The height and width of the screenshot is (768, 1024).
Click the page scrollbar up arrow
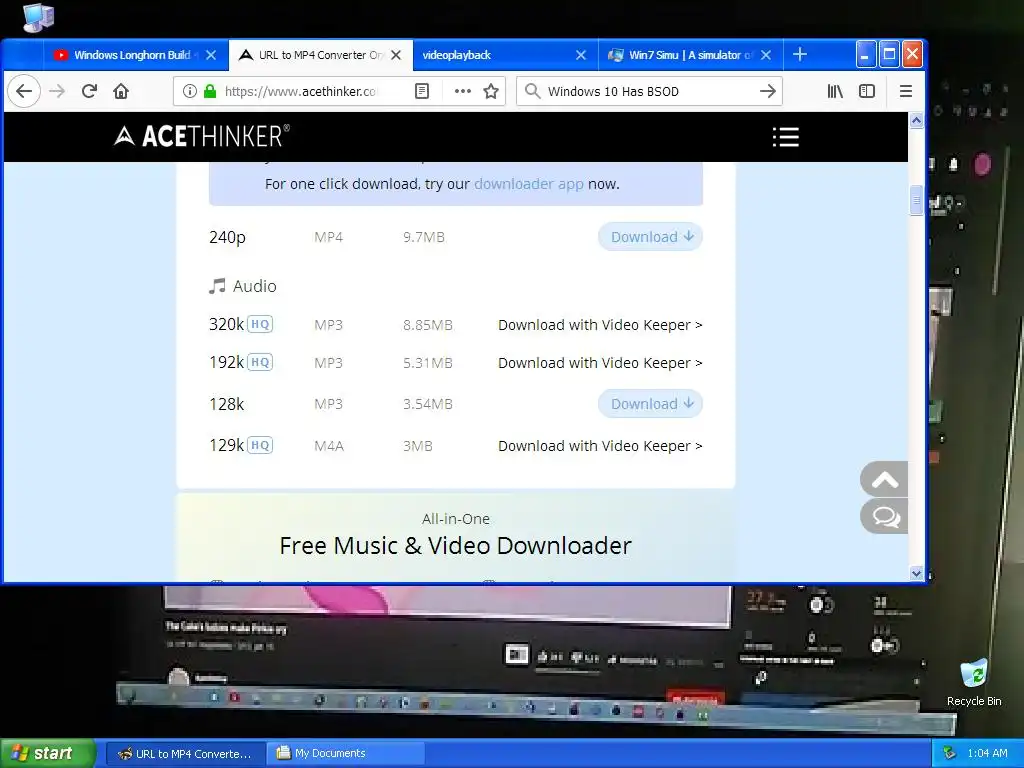916,120
